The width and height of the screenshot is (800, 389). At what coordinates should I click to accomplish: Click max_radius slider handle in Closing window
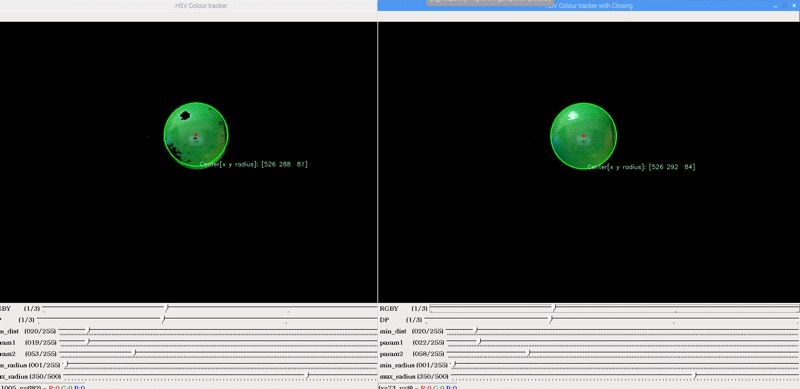point(695,376)
